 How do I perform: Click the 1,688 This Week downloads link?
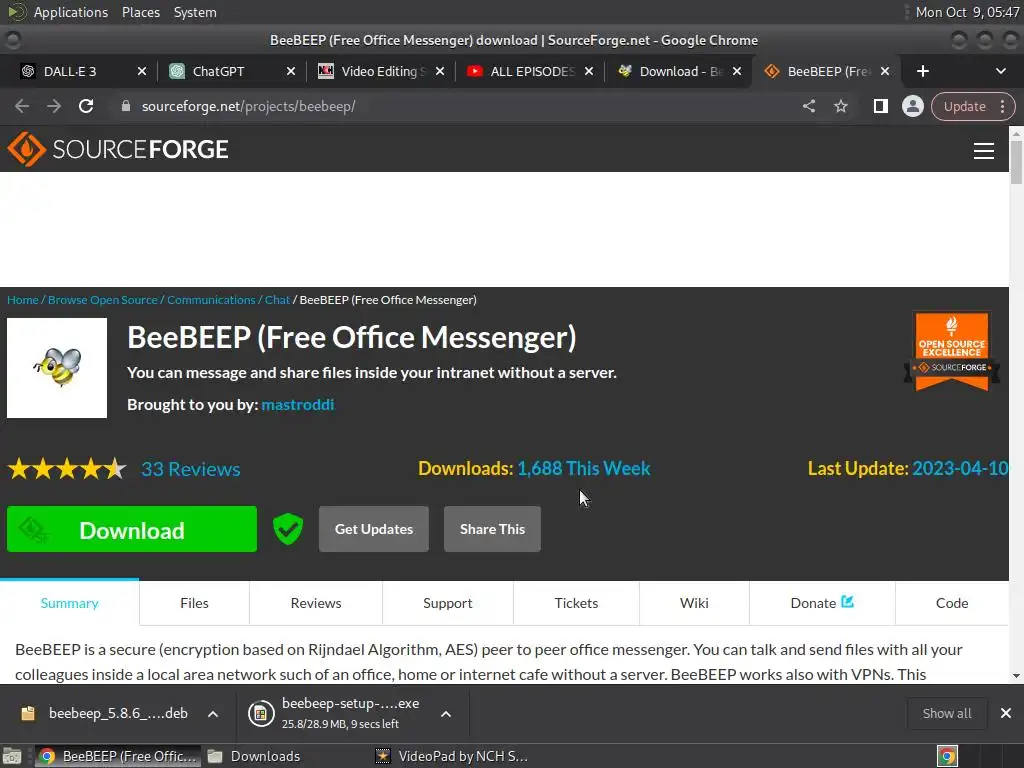pyautogui.click(x=584, y=468)
